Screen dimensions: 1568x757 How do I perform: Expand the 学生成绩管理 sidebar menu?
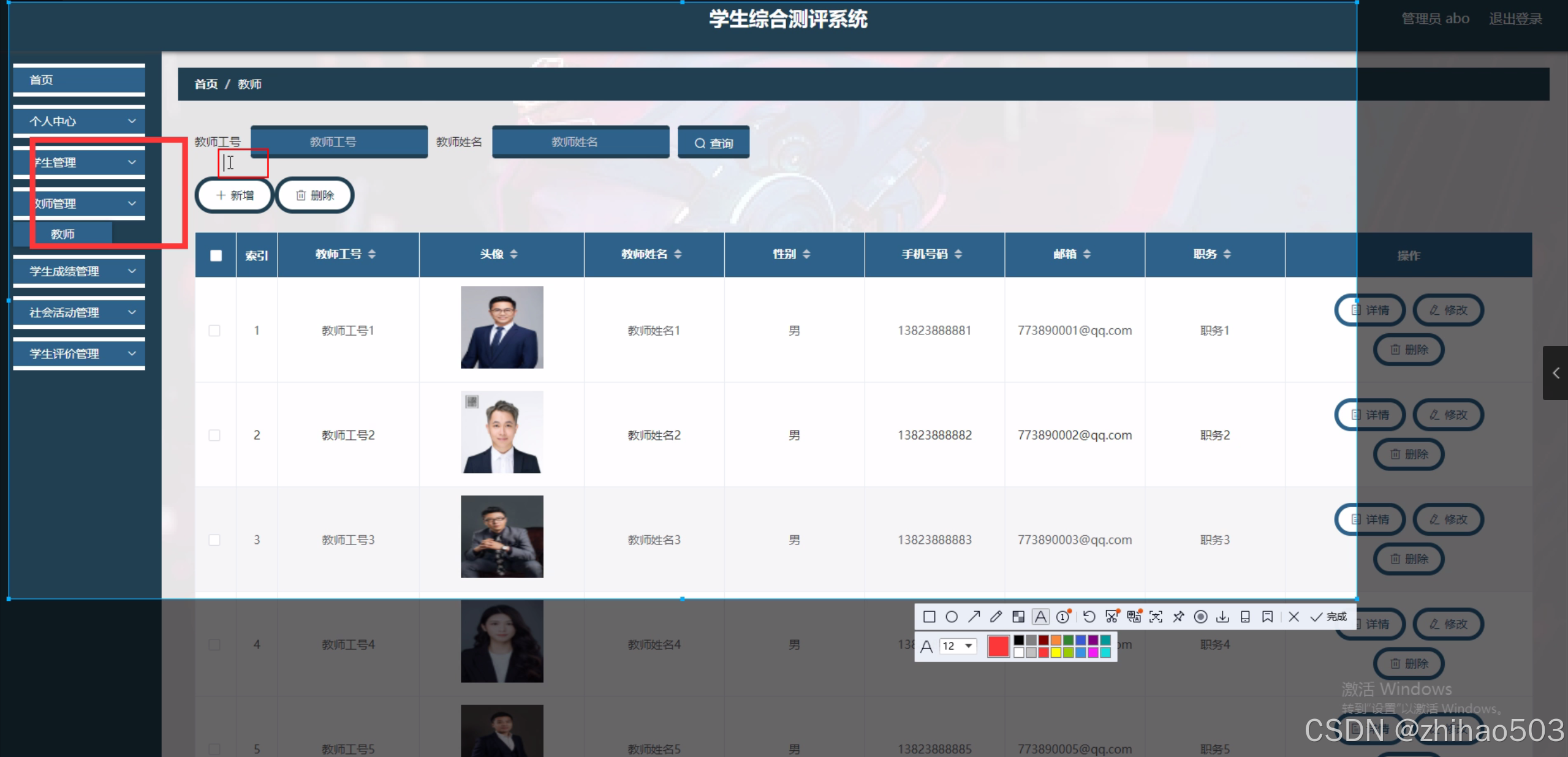tap(79, 271)
